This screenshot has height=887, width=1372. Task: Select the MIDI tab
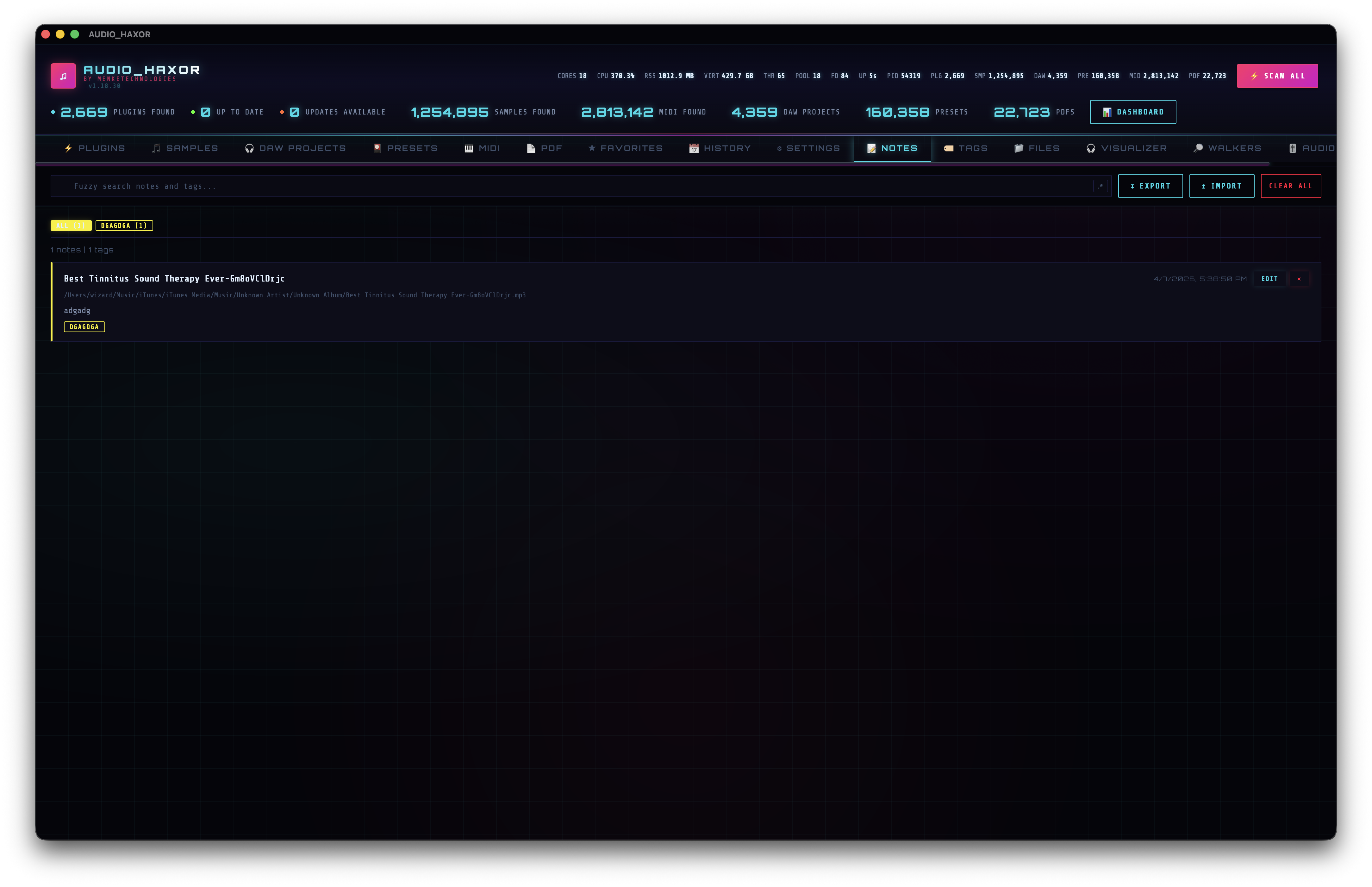[x=482, y=148]
